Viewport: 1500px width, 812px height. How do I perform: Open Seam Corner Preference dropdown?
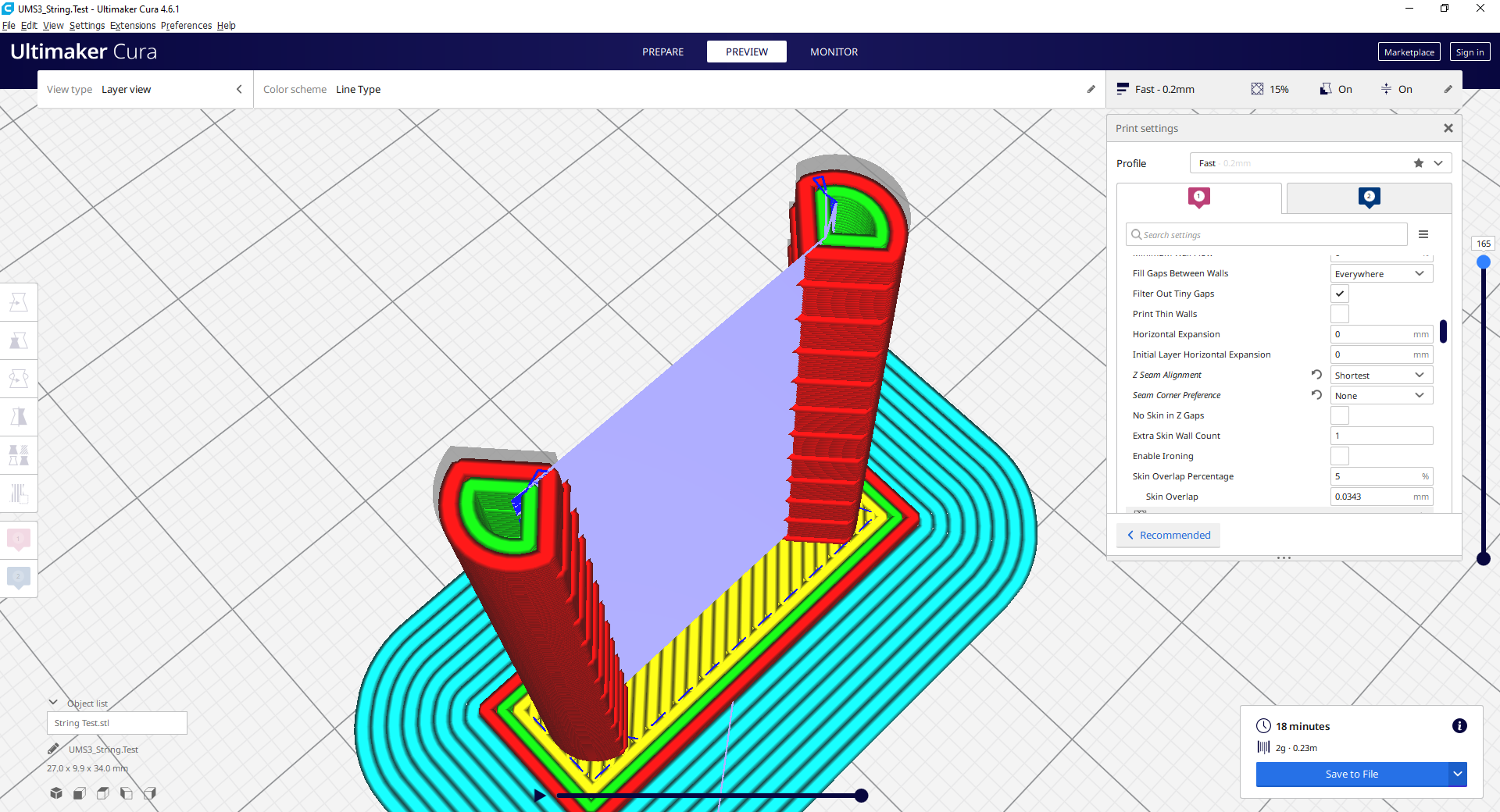point(1381,395)
